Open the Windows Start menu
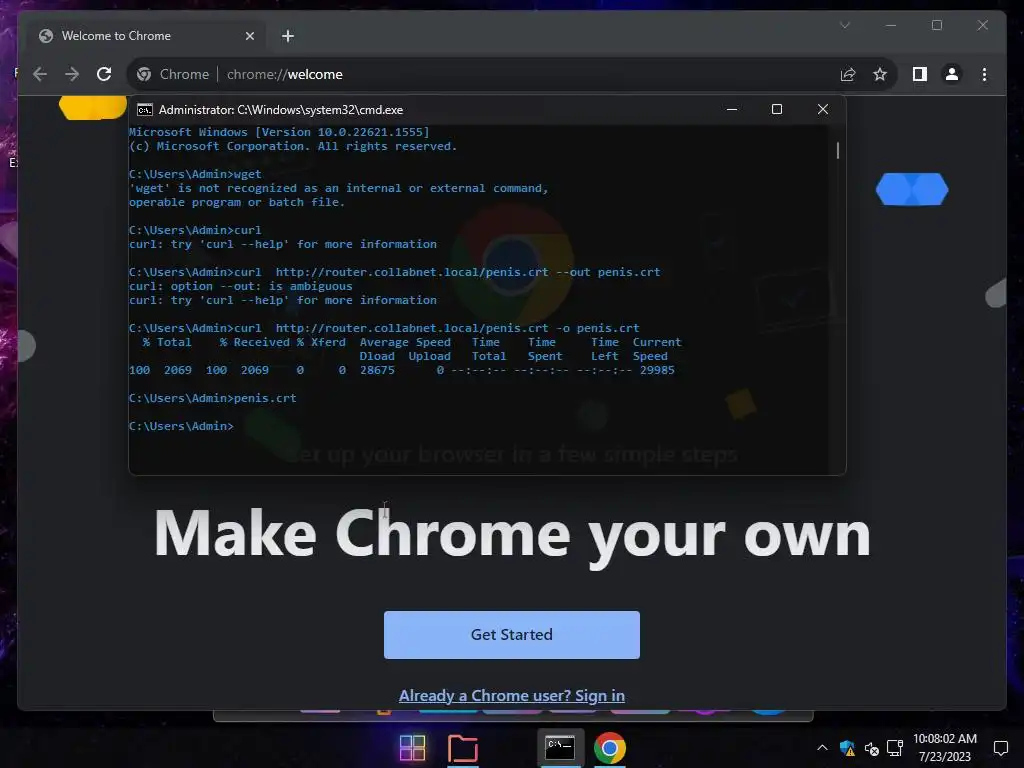 (x=412, y=748)
